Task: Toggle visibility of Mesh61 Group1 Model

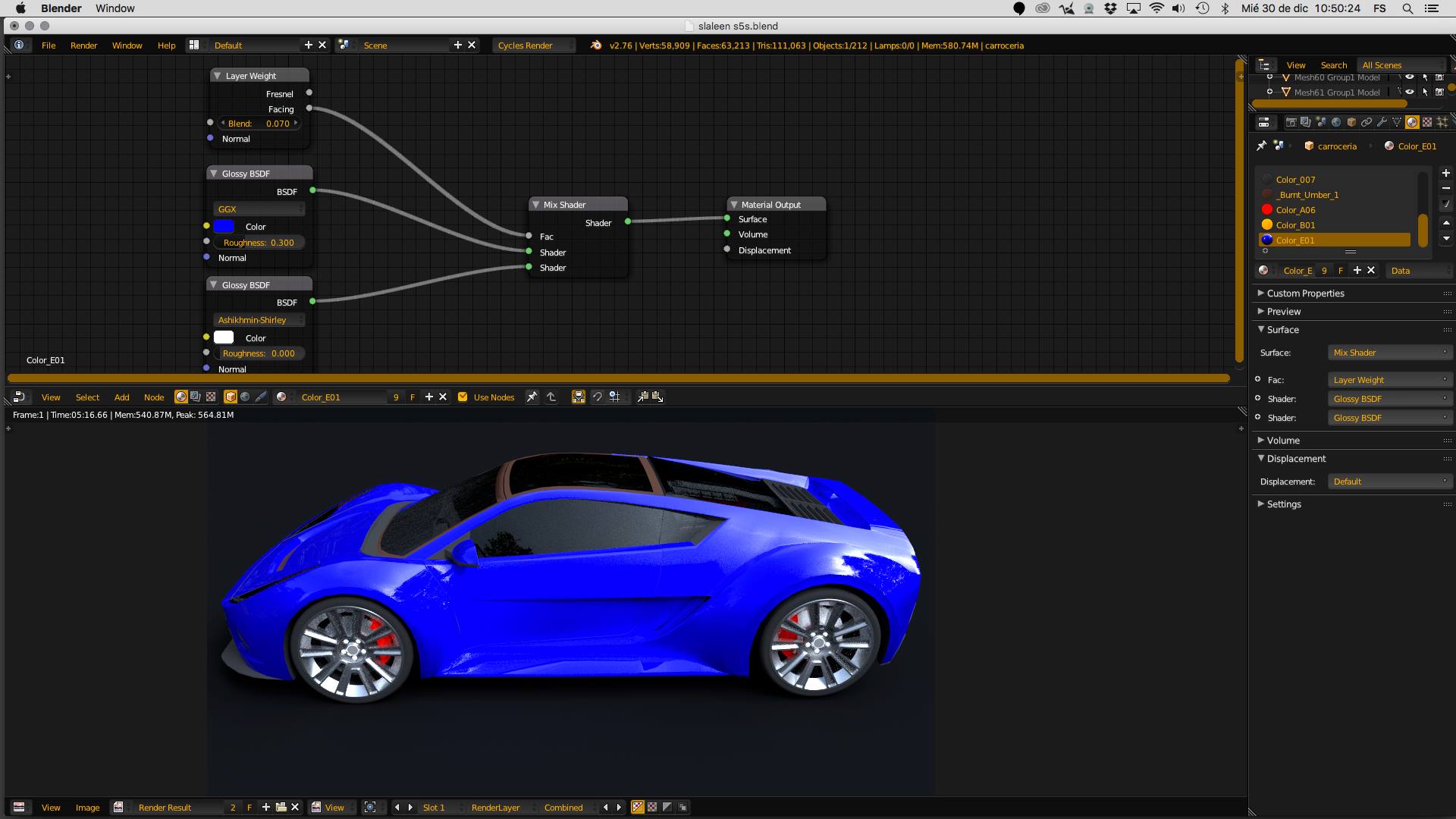Action: tap(1411, 92)
